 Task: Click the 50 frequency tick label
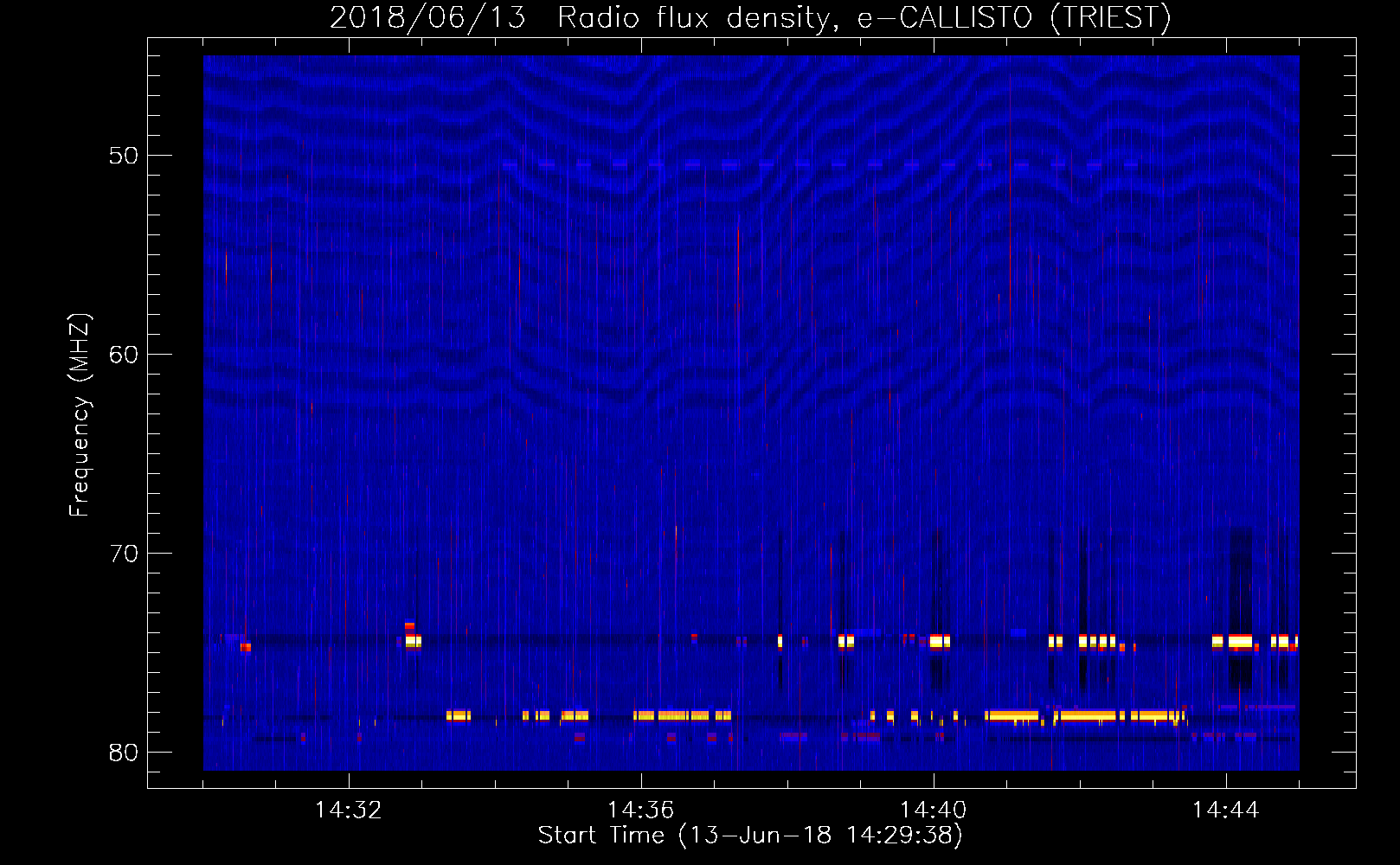pyautogui.click(x=124, y=156)
